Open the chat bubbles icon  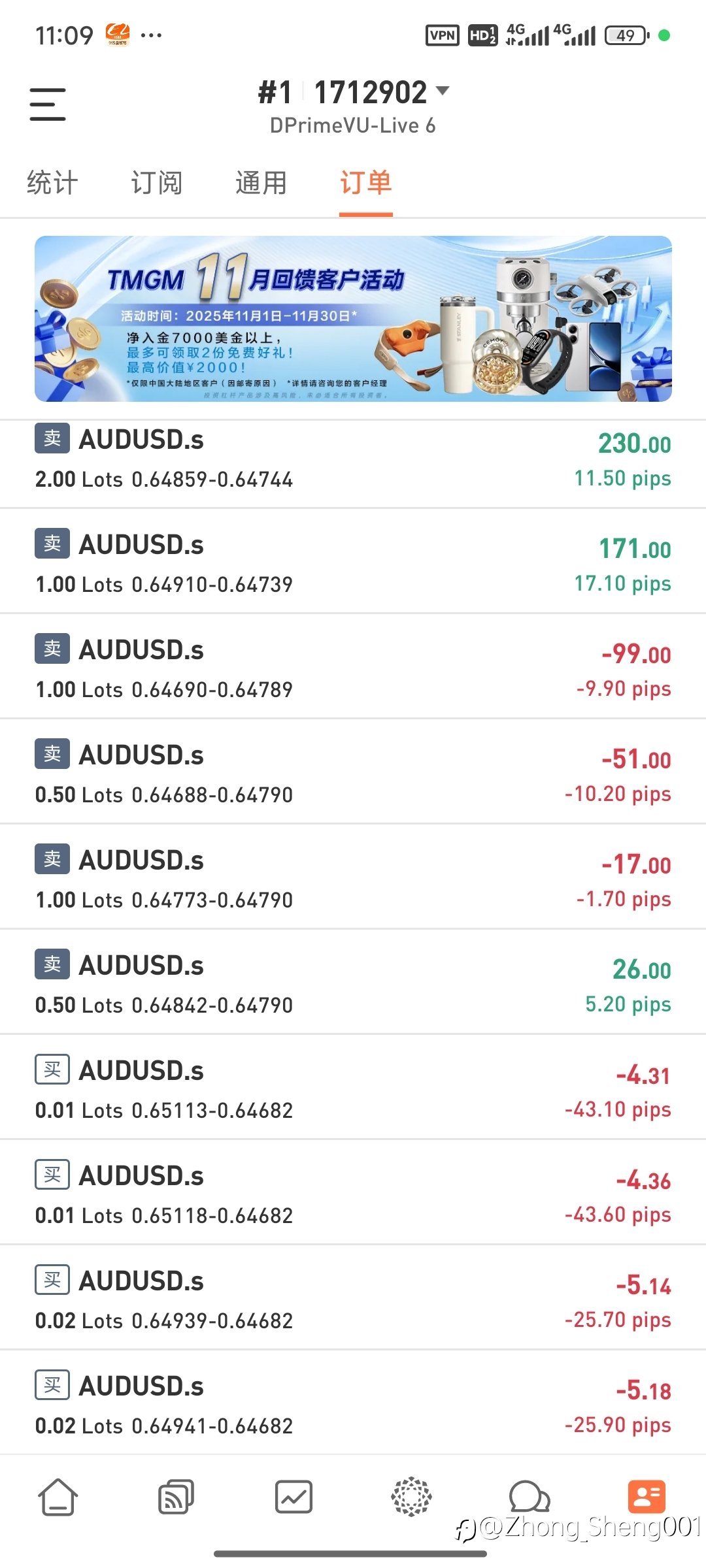pyautogui.click(x=529, y=1497)
